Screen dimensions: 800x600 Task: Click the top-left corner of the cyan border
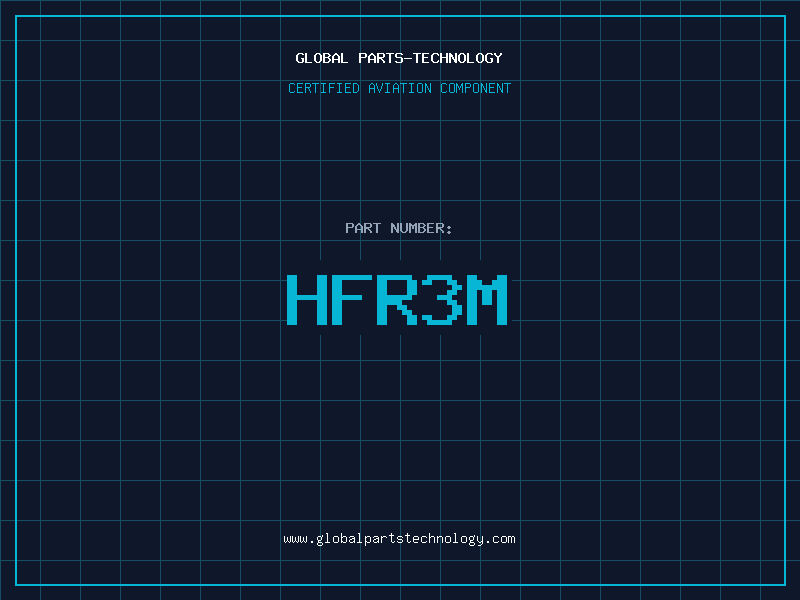coord(15,16)
